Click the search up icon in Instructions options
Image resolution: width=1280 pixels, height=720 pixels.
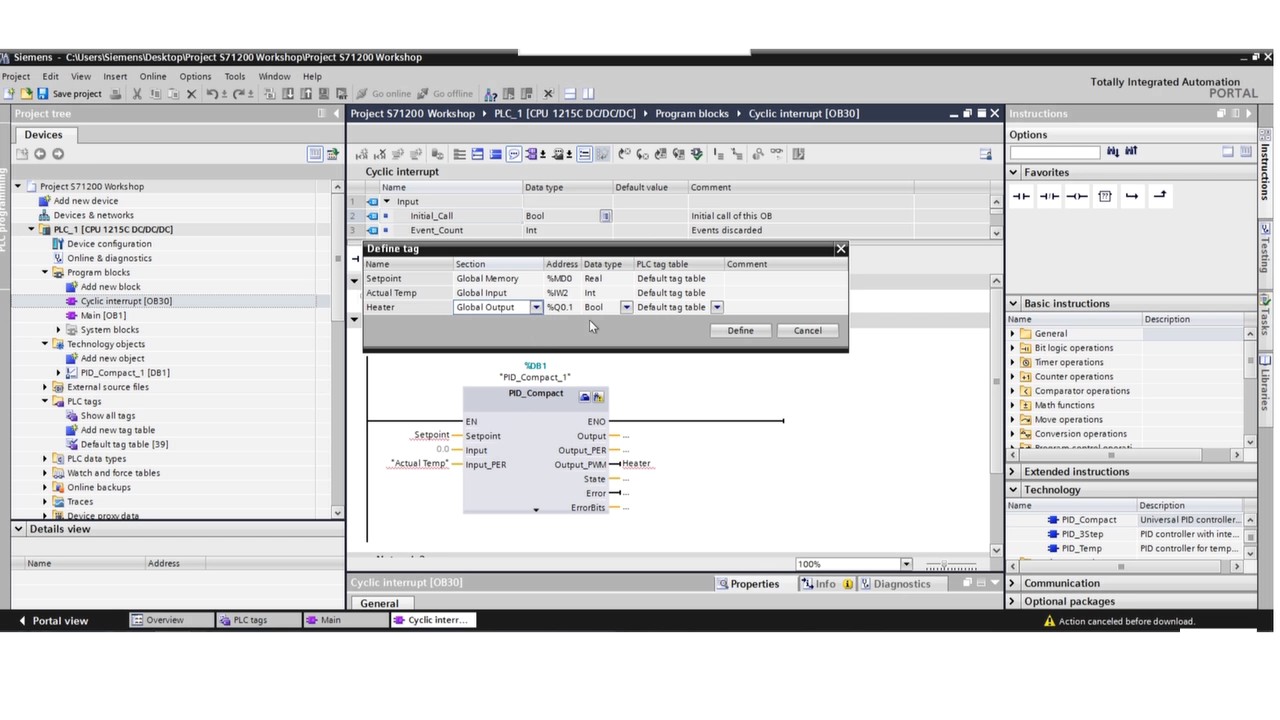pos(1131,152)
